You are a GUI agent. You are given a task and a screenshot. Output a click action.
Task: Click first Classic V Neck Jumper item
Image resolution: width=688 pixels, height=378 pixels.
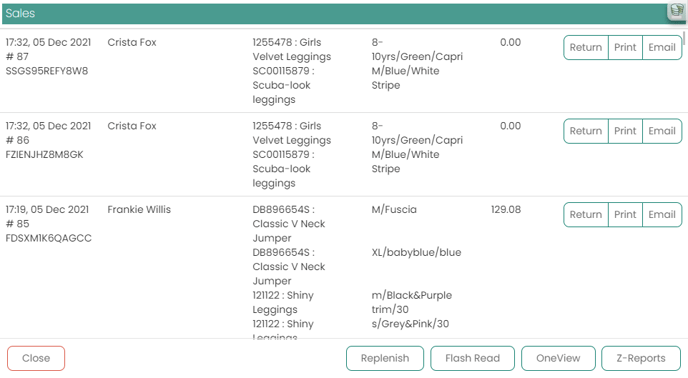pyautogui.click(x=289, y=224)
